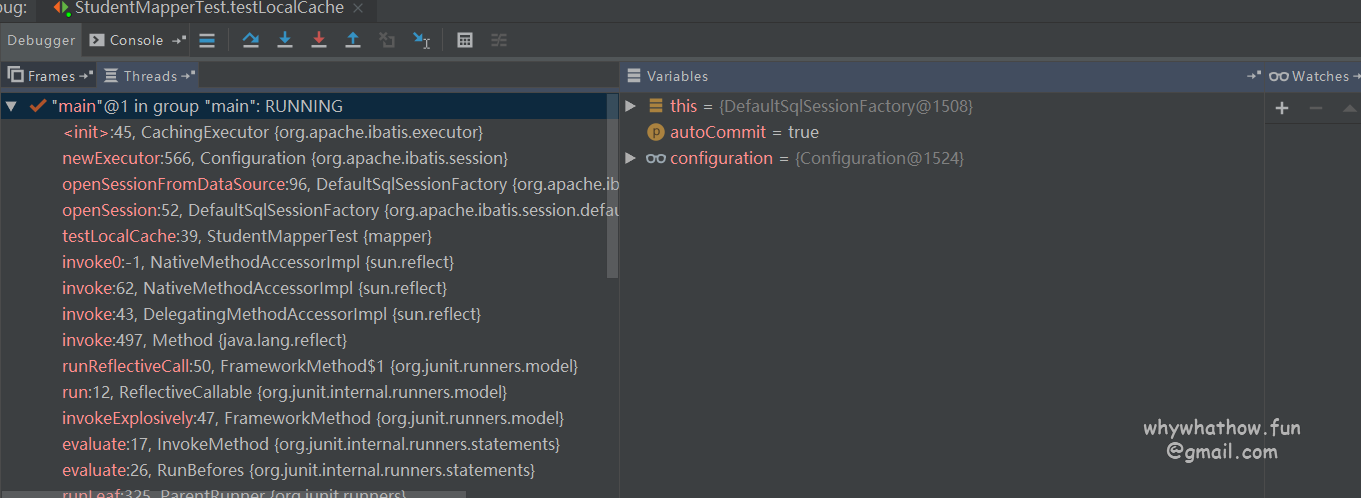1361x498 pixels.
Task: Expand the 'this' variable node
Action: 630,106
